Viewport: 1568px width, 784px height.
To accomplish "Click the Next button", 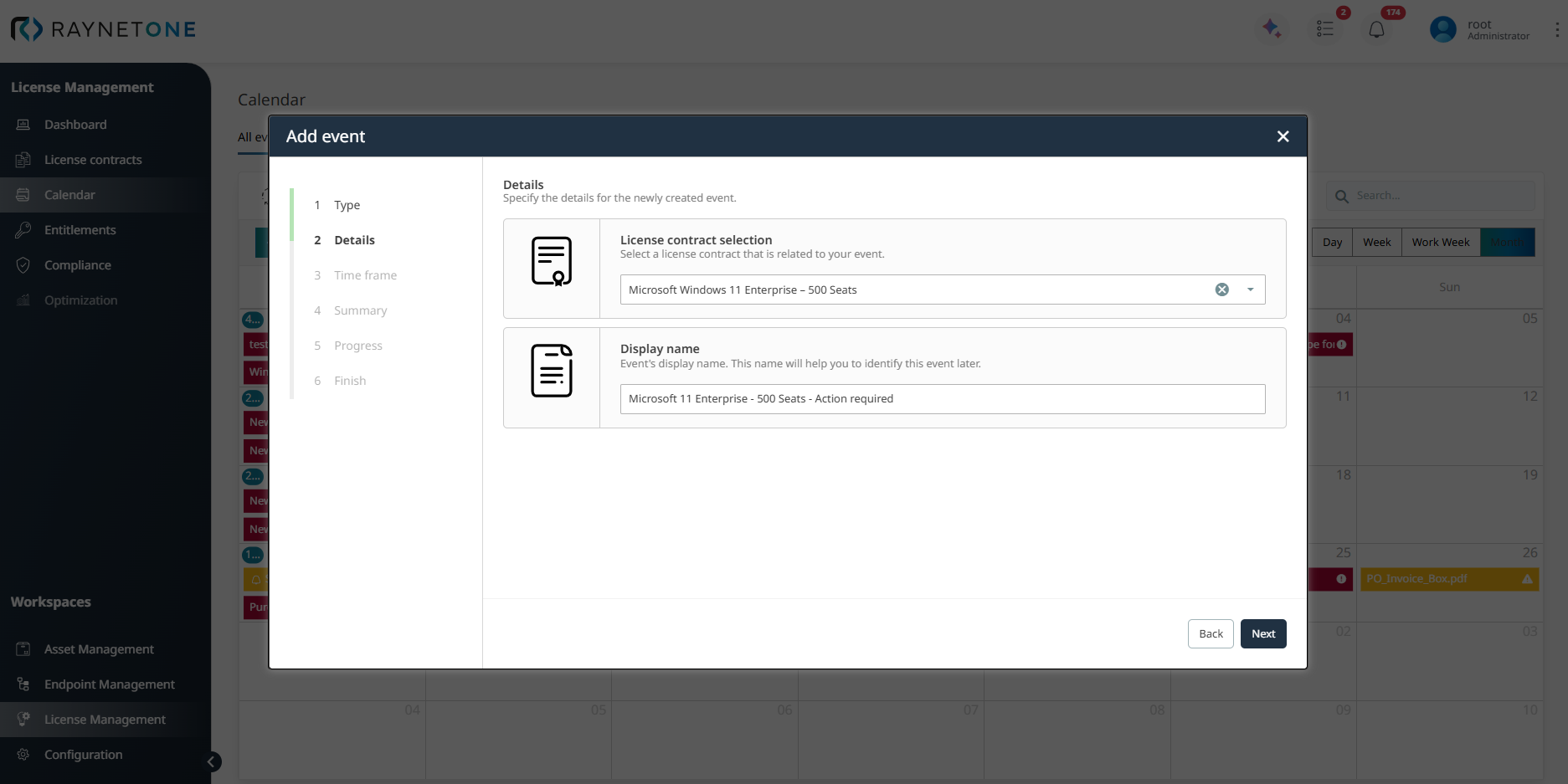I will coord(1263,633).
